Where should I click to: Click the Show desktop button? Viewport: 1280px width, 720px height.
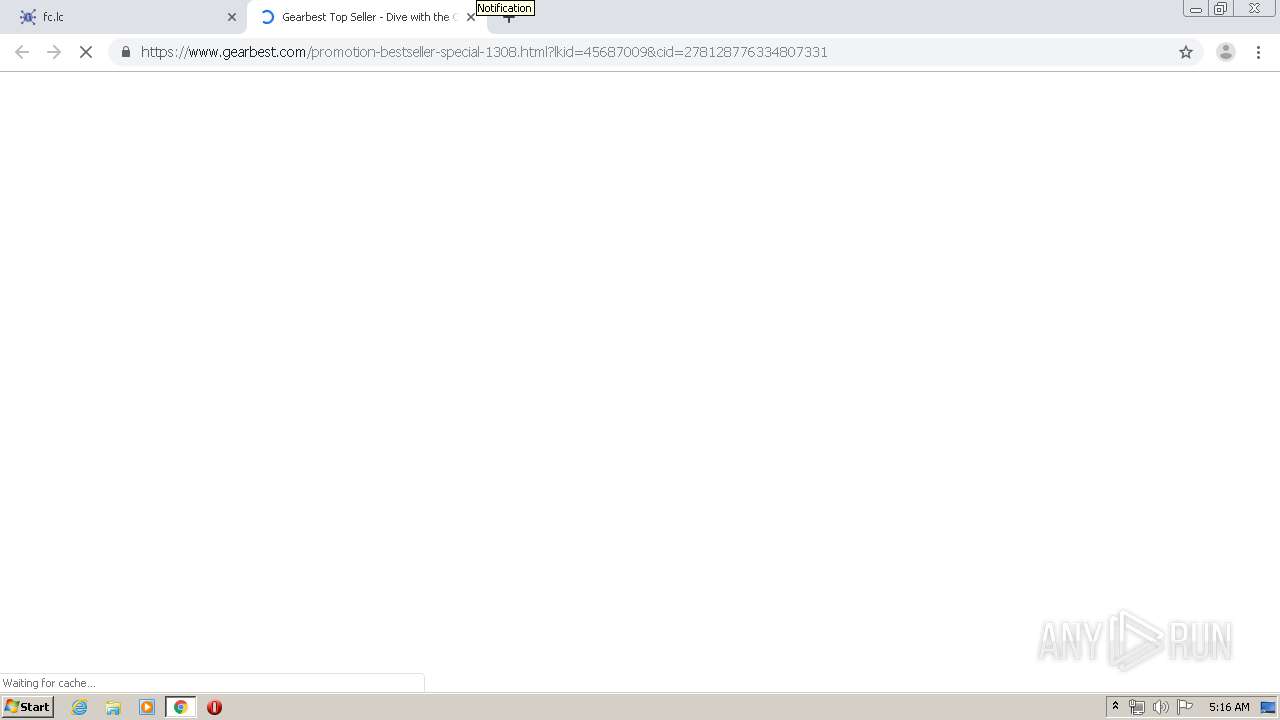pyautogui.click(x=1268, y=707)
